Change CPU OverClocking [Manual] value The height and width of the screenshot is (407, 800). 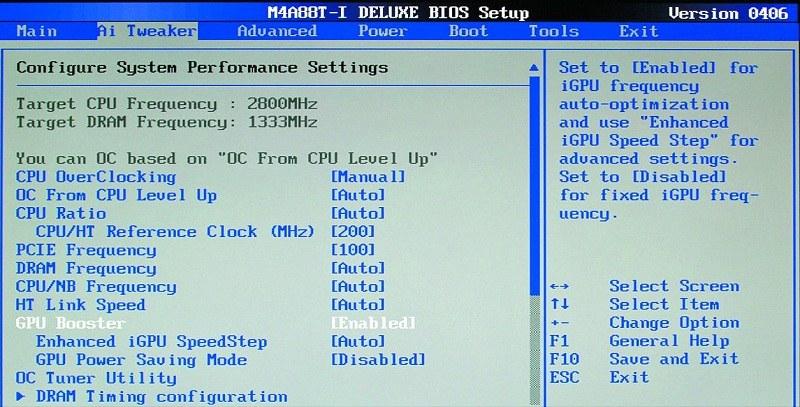pos(368,177)
